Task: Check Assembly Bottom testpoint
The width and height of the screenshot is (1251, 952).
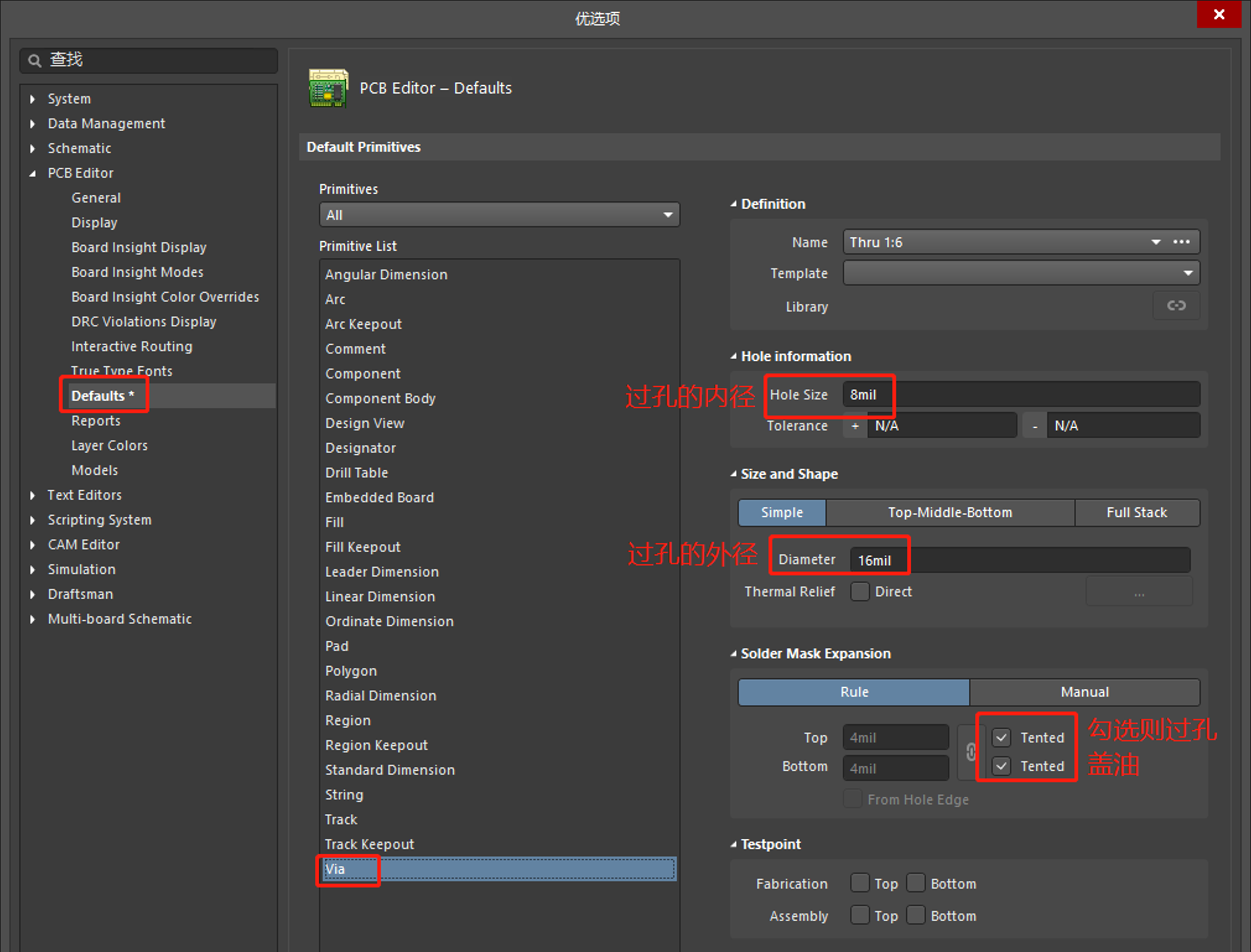Action: (x=915, y=915)
